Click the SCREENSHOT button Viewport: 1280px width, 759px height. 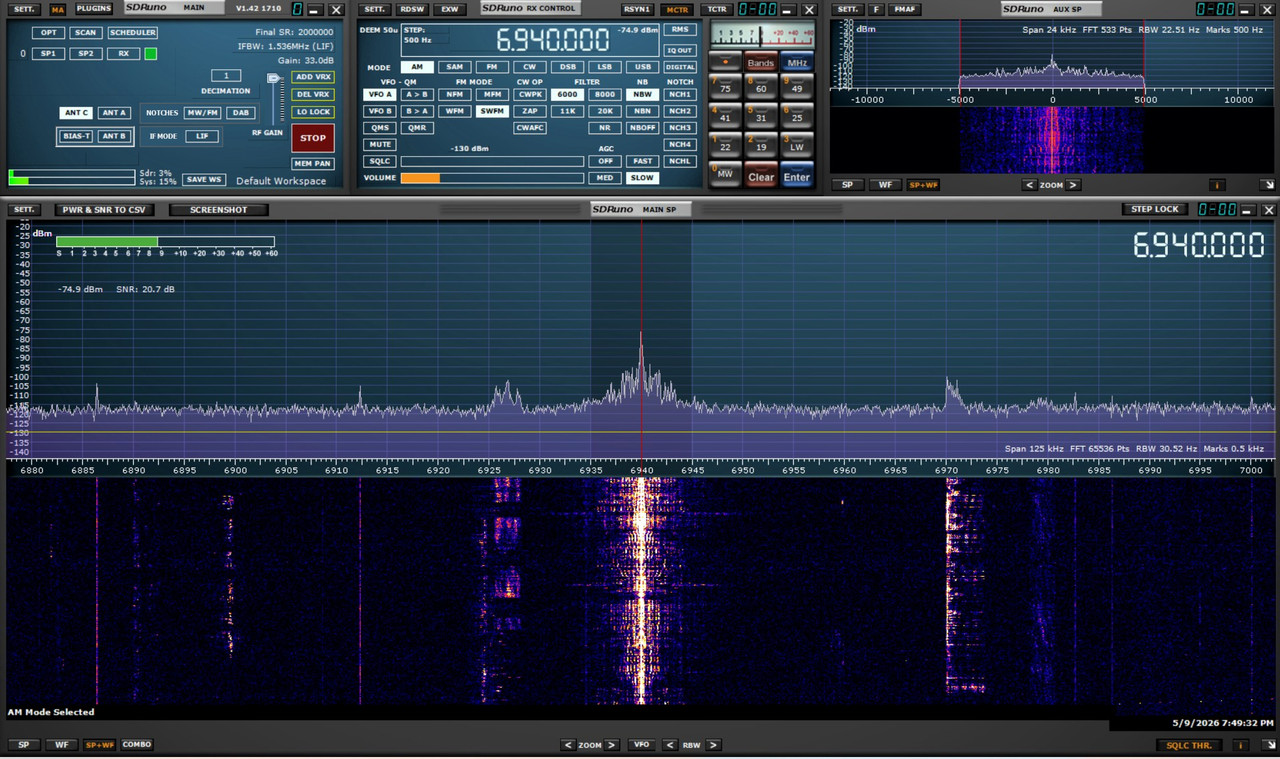(x=219, y=210)
